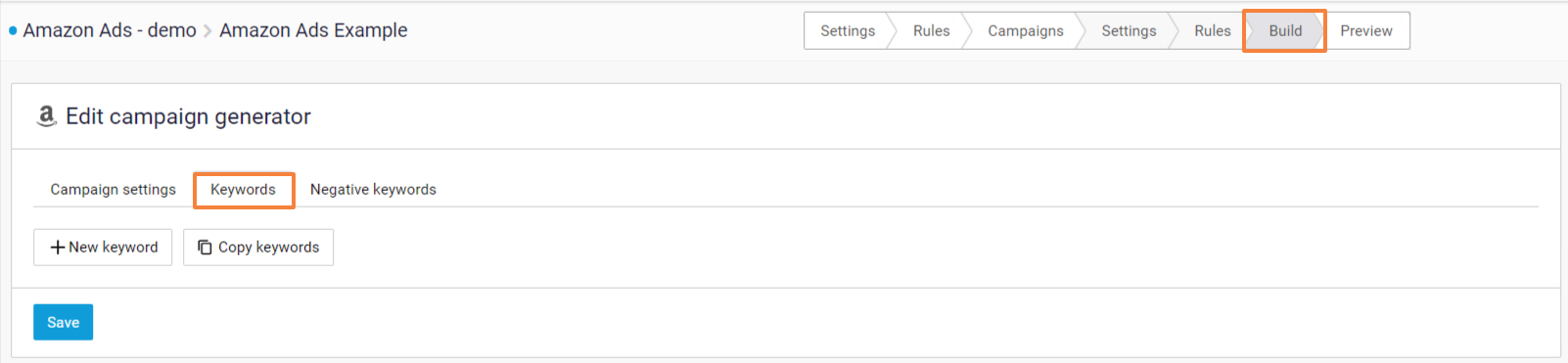Click the copy icon in Copy keywords
The height and width of the screenshot is (363, 1568).
pos(205,248)
